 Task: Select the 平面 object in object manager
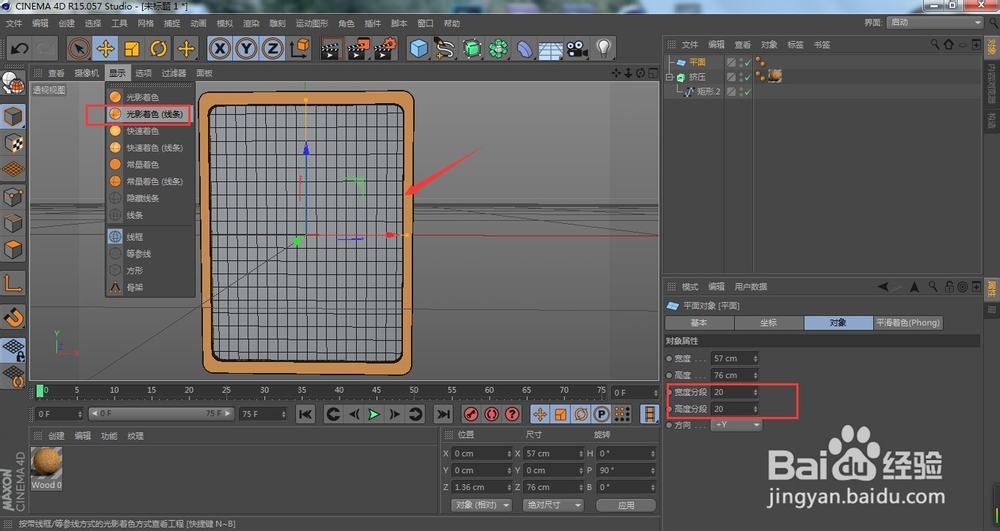[x=697, y=62]
